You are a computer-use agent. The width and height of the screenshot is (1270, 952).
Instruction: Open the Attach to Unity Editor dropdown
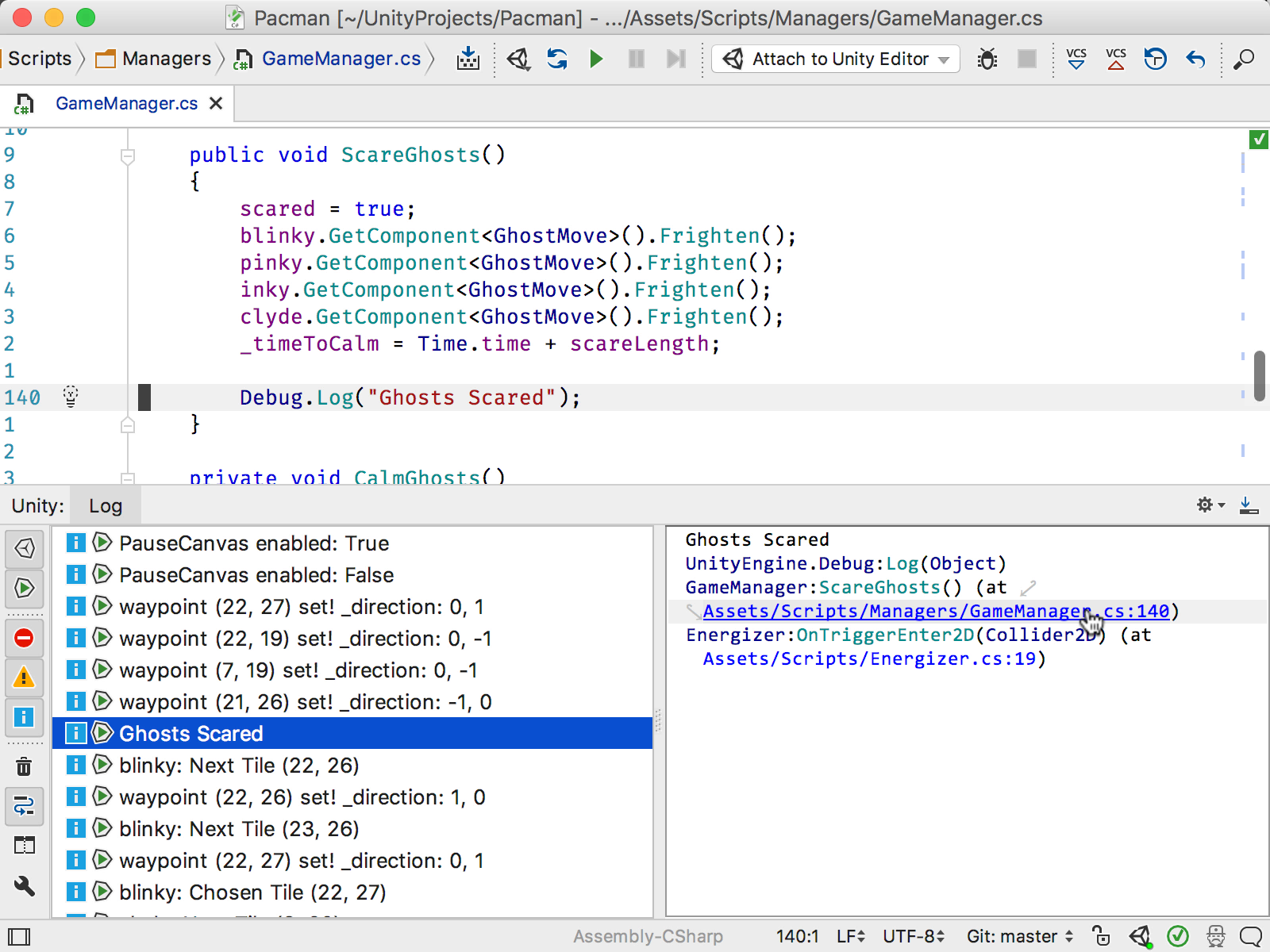(836, 59)
